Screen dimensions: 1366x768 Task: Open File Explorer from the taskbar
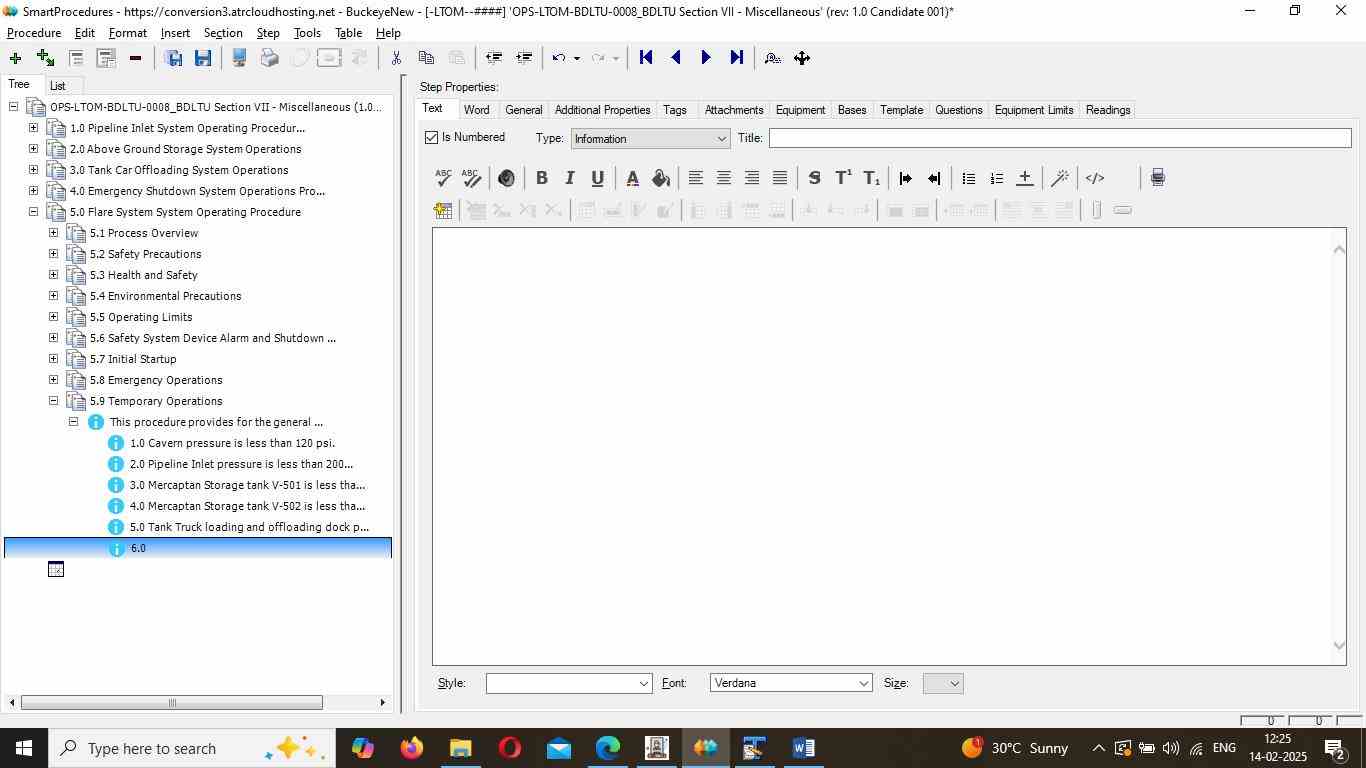click(x=460, y=748)
